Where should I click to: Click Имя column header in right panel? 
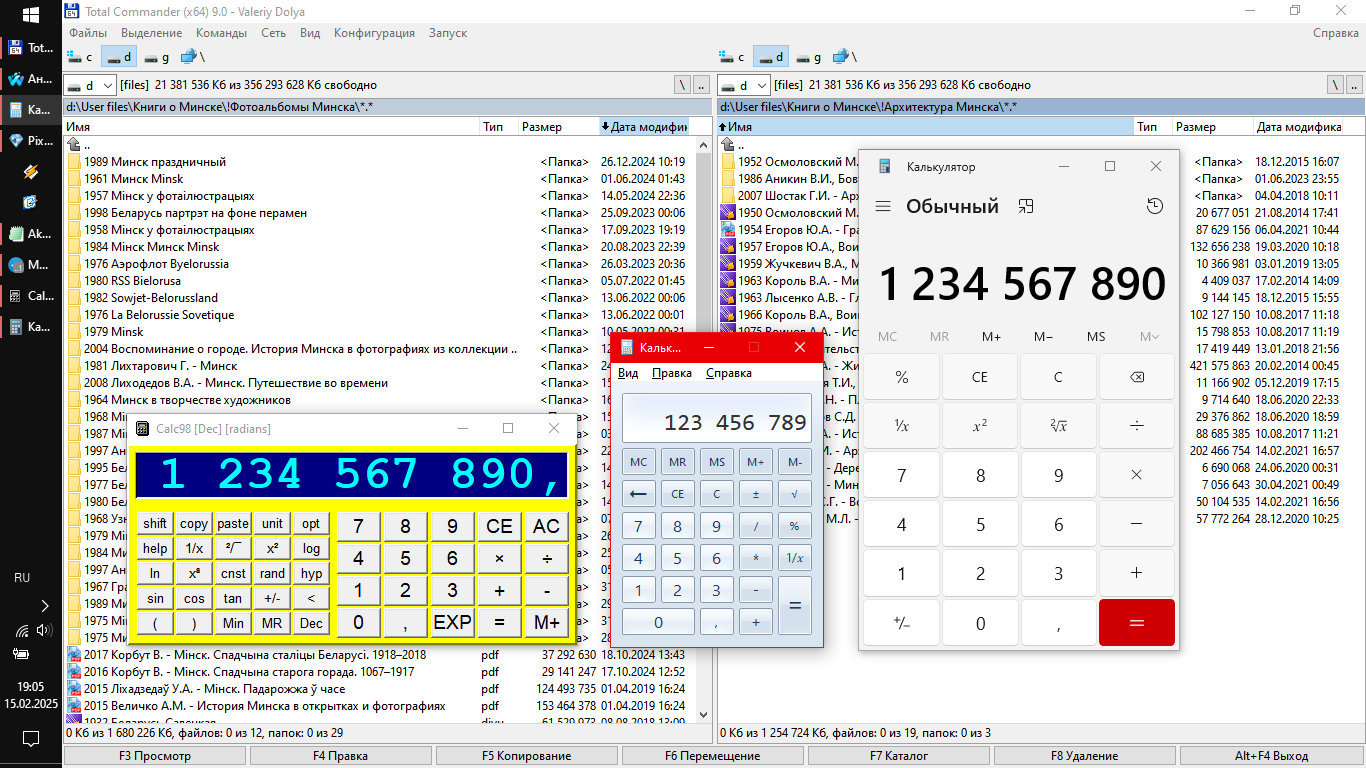pyautogui.click(x=925, y=127)
